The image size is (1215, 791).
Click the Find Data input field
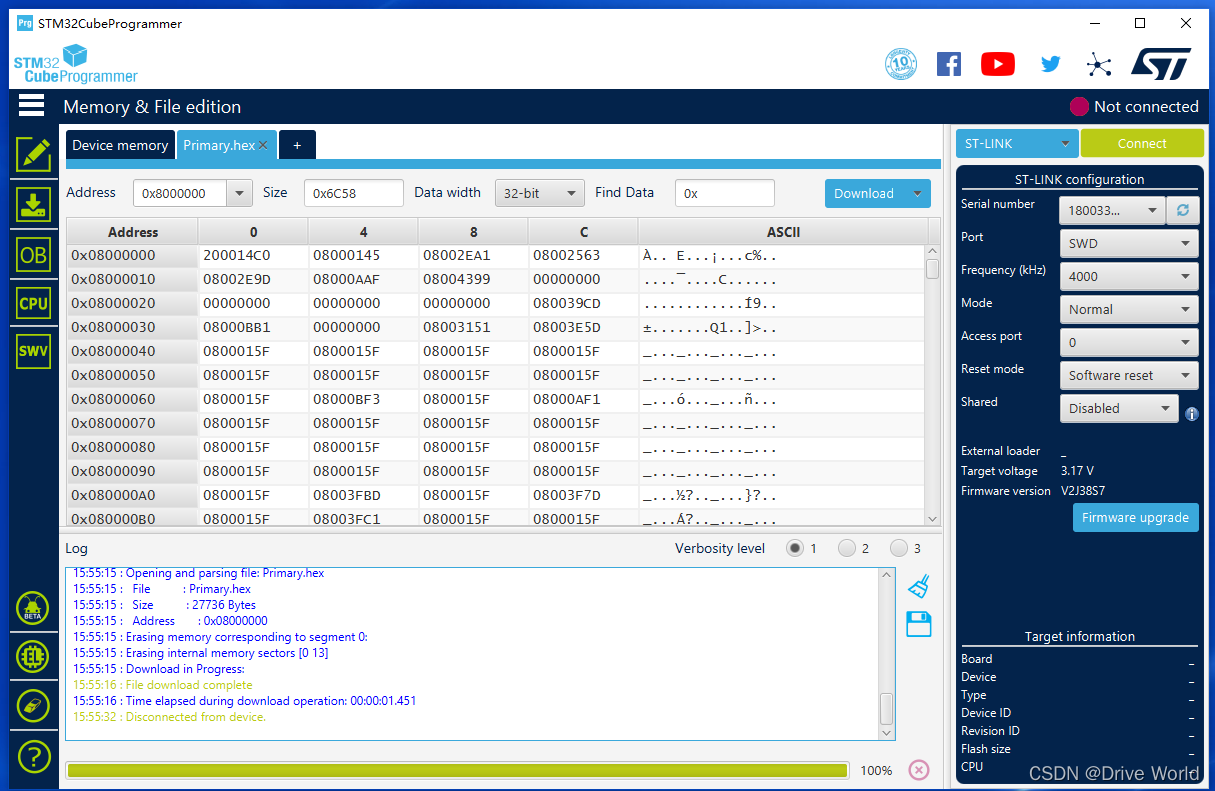(x=725, y=193)
